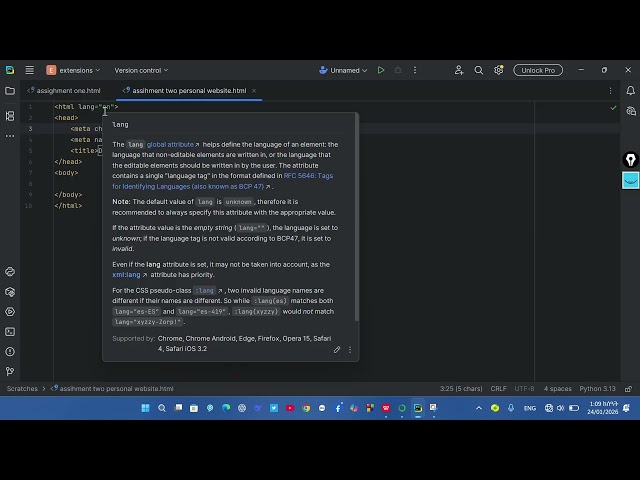Place cursor on the </body> line
The image size is (640, 480).
click(68, 195)
